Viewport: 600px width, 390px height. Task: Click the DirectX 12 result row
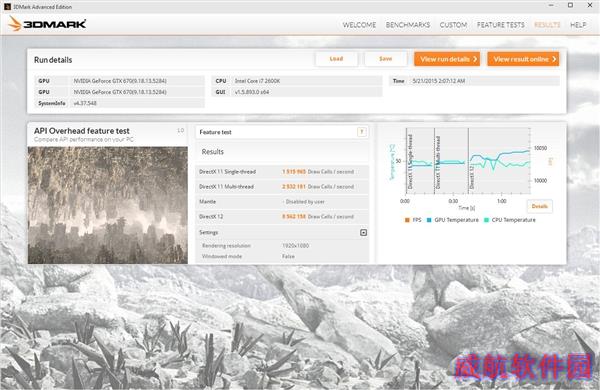click(x=282, y=217)
